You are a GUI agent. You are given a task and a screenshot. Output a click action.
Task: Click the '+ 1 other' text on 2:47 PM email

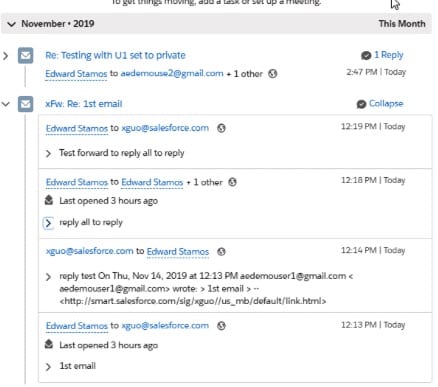(245, 74)
